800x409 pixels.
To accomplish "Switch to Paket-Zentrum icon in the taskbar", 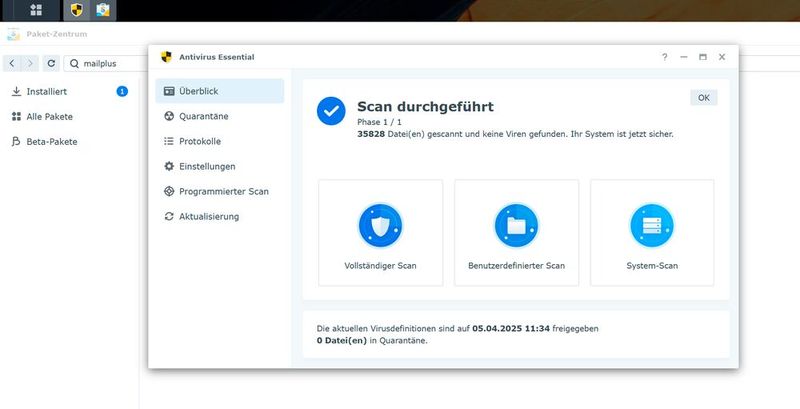I will tap(103, 10).
